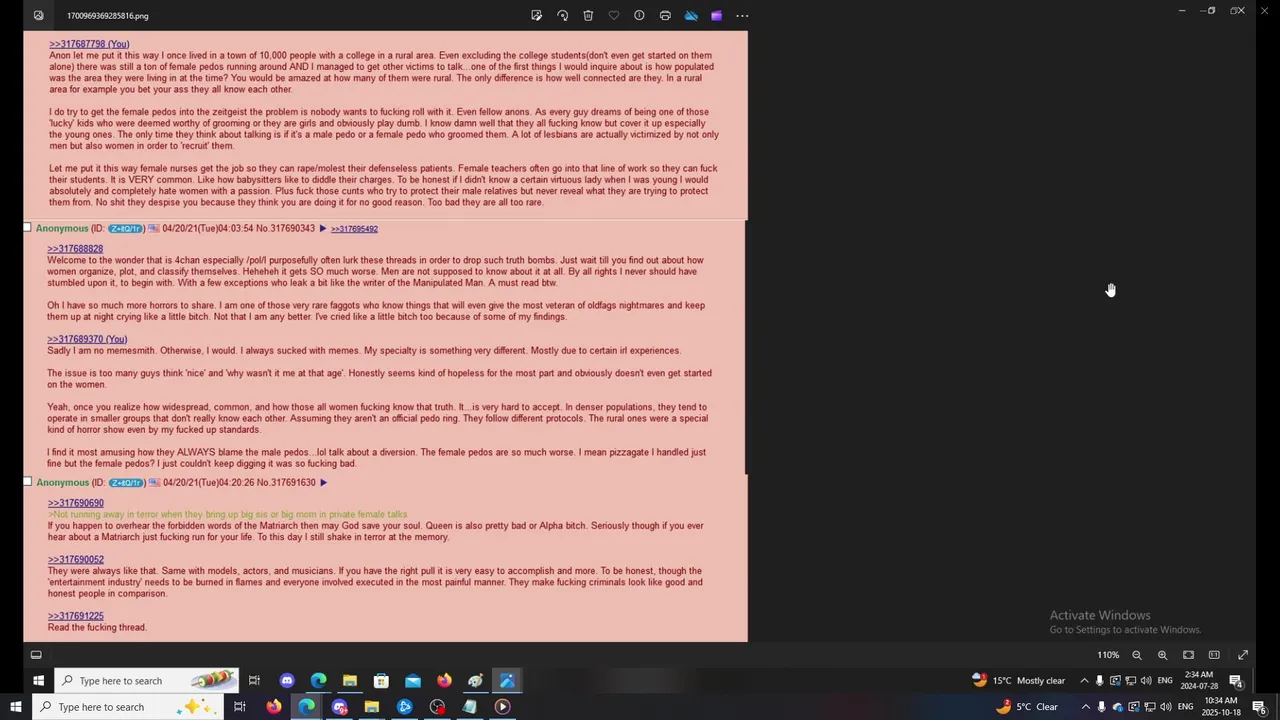The width and height of the screenshot is (1280, 720).
Task: Delete the photo using the trash icon
Action: [x=588, y=15]
